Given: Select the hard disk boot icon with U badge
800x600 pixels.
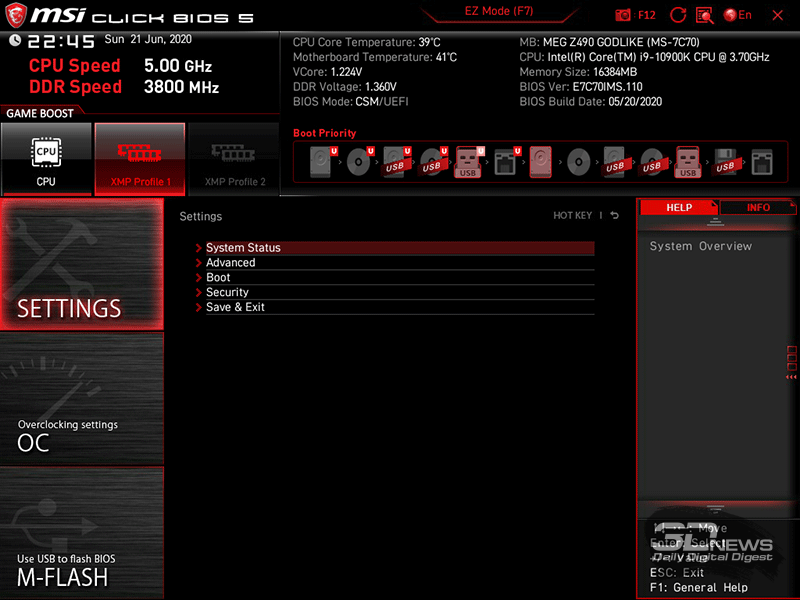Looking at the screenshot, I should point(323,162).
